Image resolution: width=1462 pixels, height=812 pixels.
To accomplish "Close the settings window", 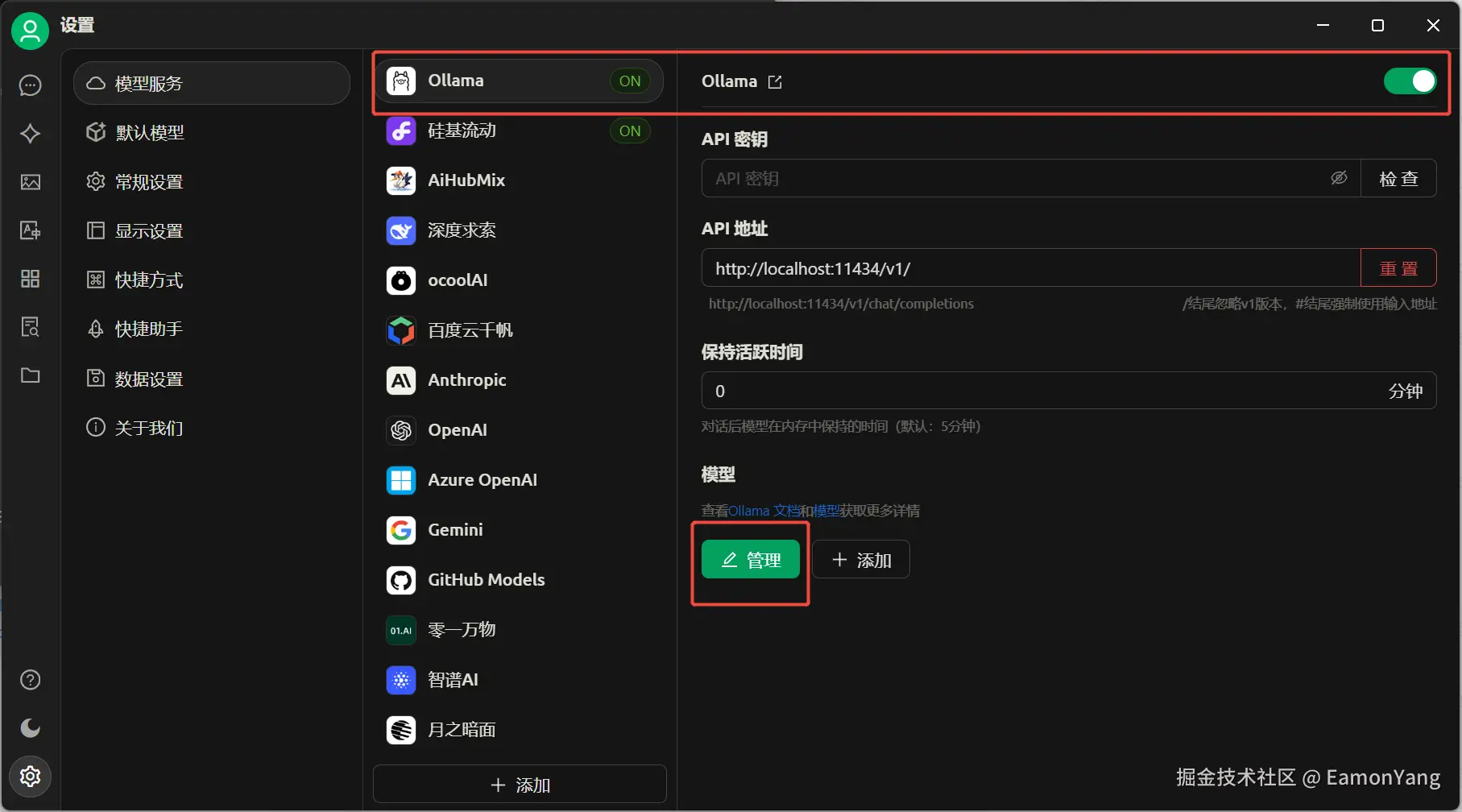I will pos(1433,26).
